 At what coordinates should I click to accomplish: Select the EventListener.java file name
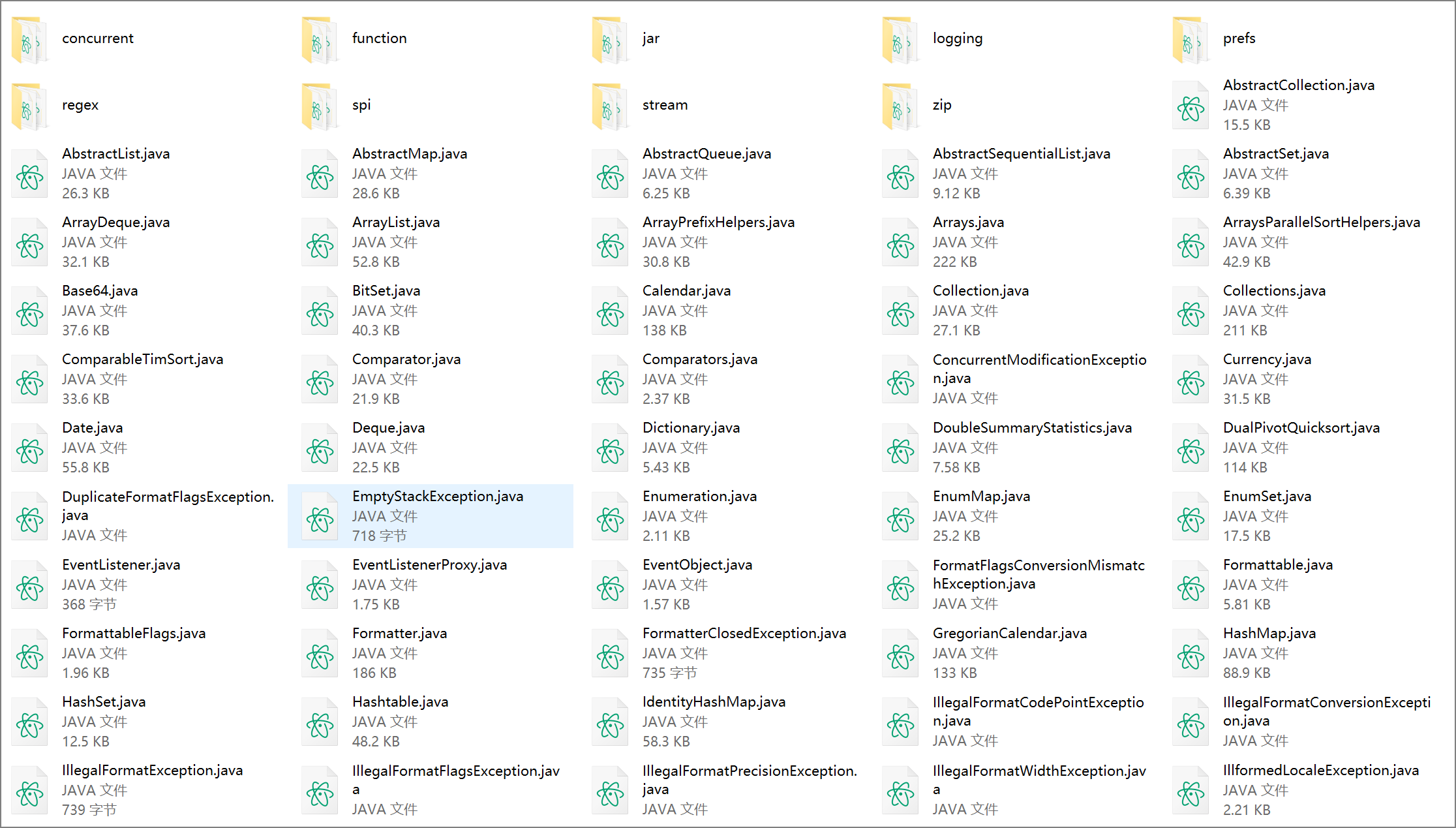click(121, 565)
